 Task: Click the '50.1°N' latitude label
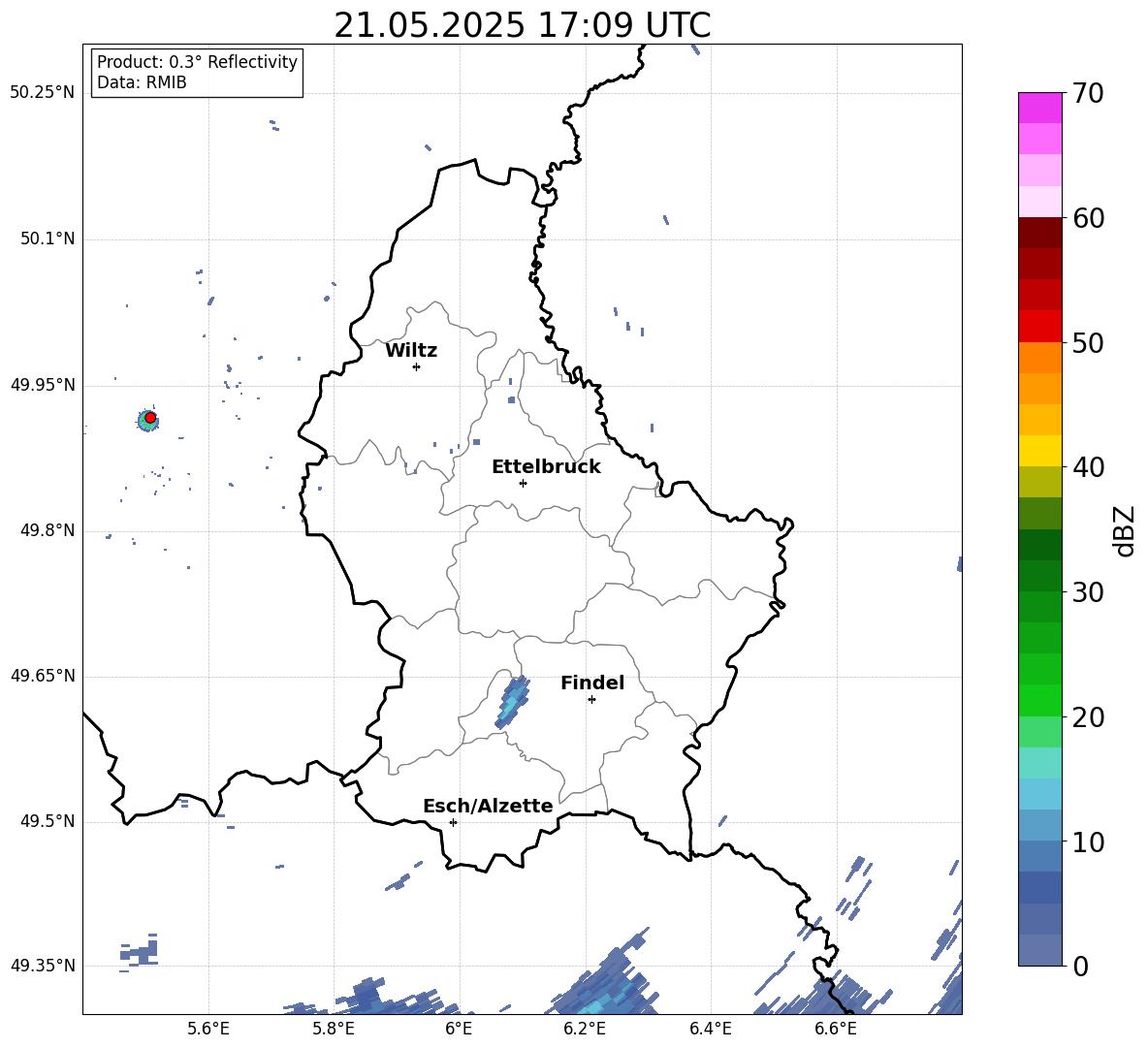[48, 238]
